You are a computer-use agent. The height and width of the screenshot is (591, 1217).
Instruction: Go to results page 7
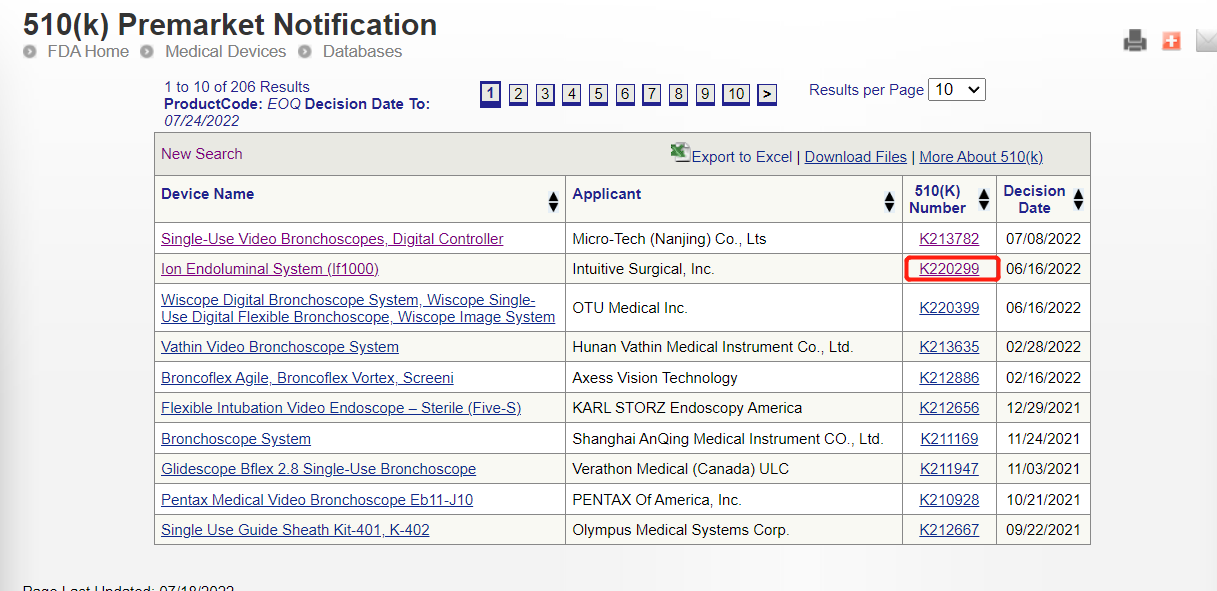point(651,94)
